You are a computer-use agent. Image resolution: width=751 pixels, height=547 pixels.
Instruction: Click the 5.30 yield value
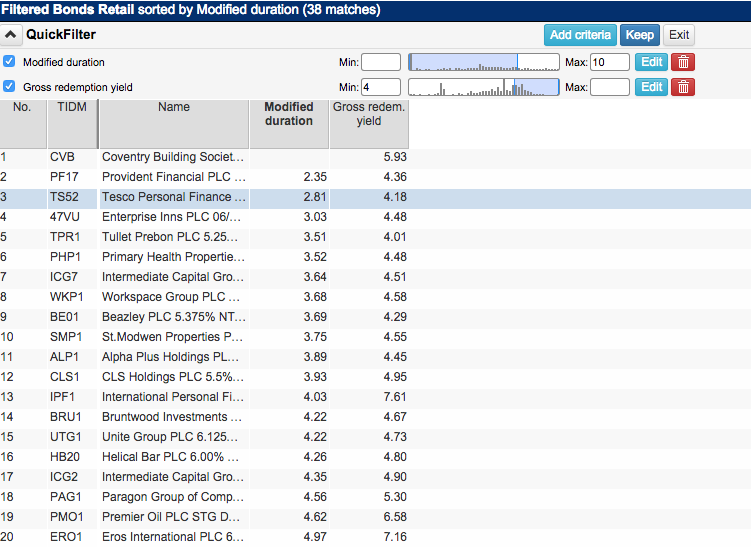click(x=395, y=497)
